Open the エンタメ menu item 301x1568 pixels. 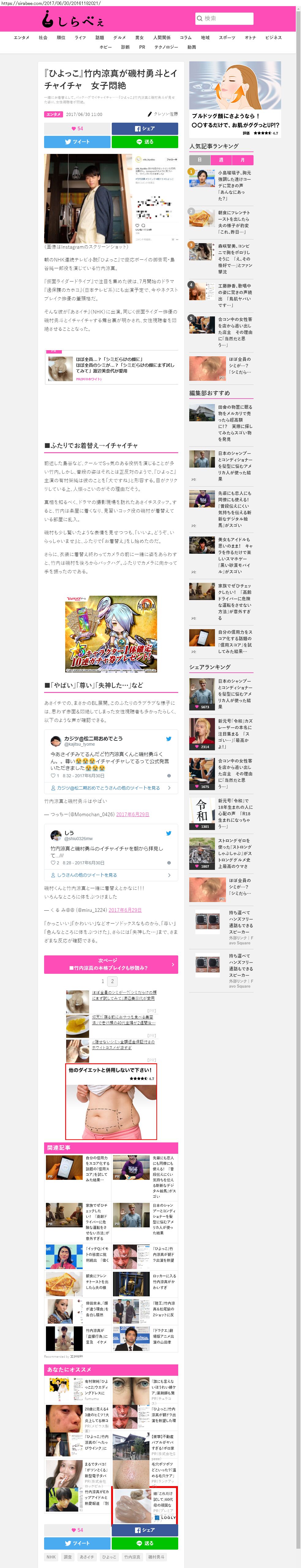click(x=21, y=38)
